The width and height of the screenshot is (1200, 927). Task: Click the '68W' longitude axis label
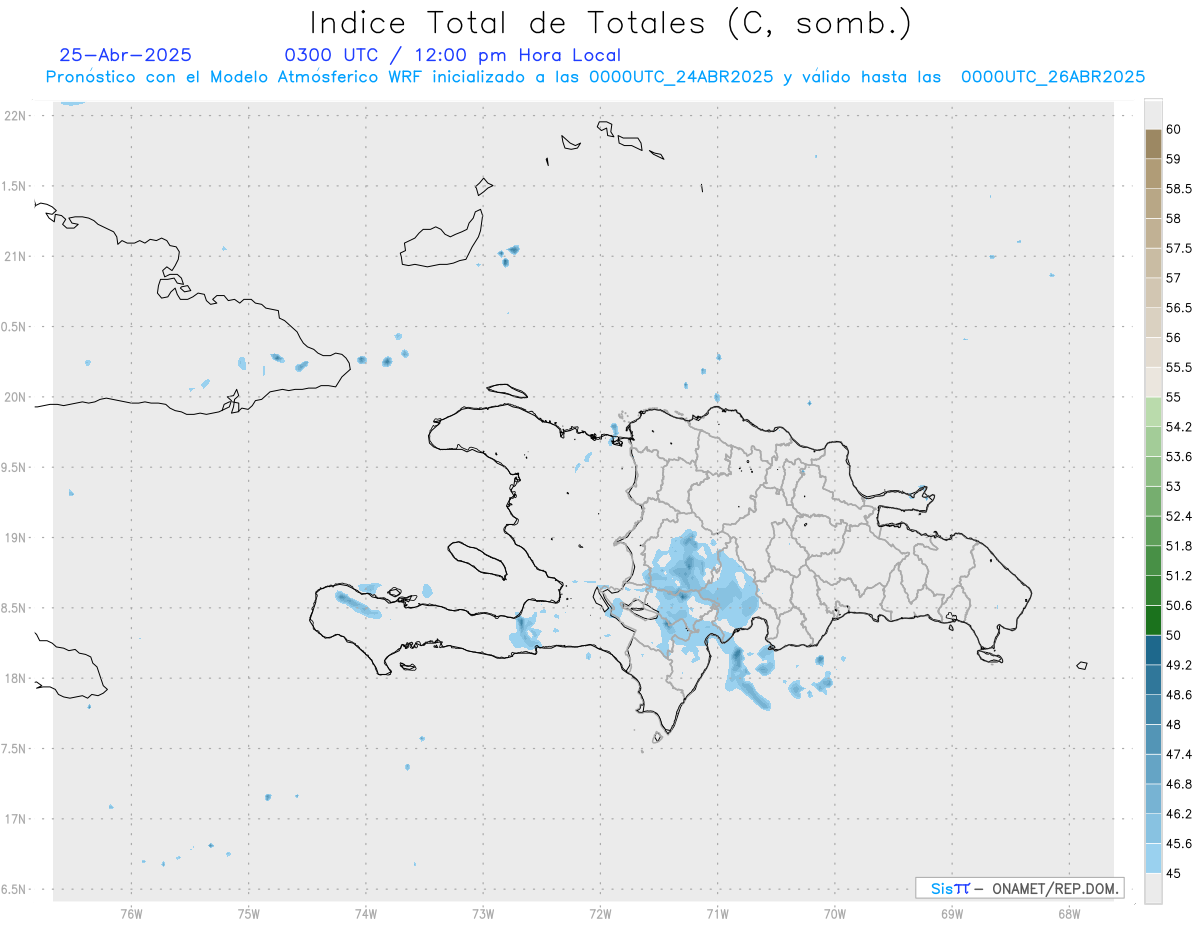(x=1069, y=914)
